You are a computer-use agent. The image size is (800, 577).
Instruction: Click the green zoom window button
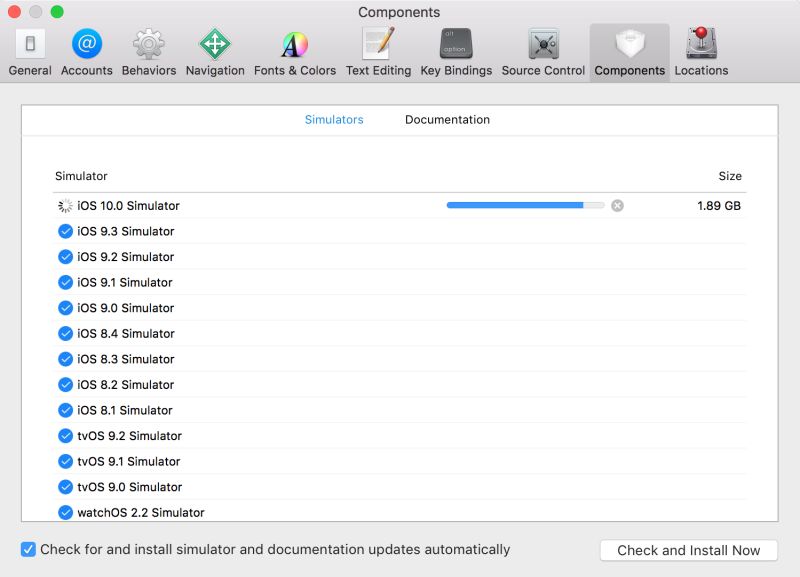coord(57,11)
